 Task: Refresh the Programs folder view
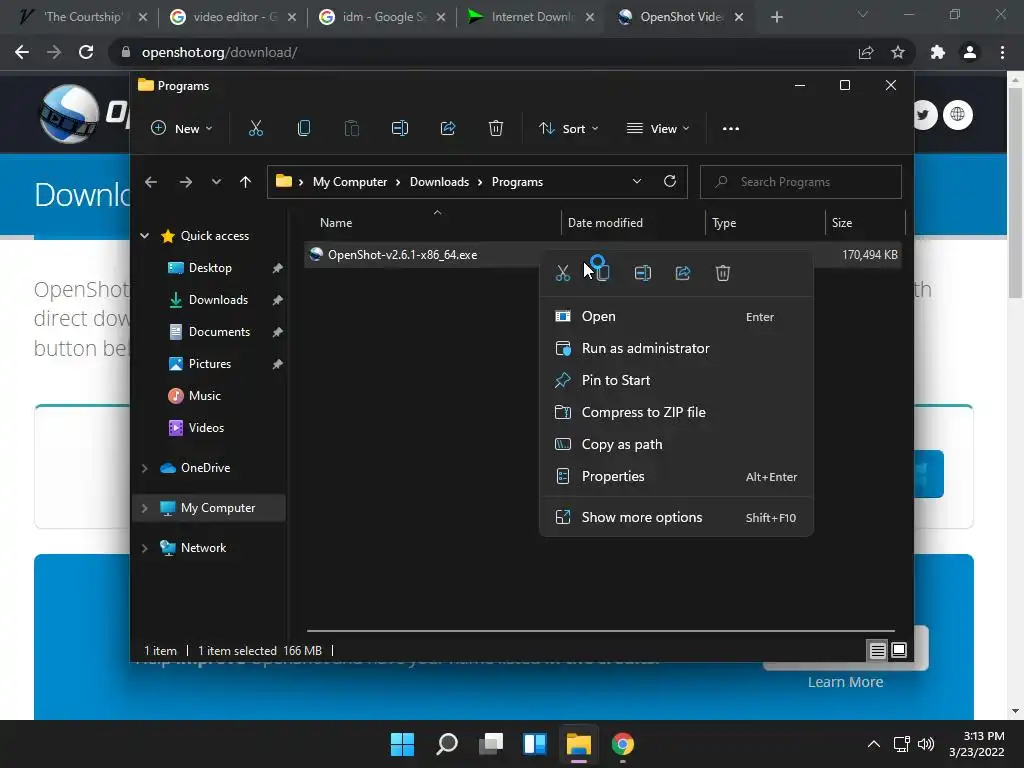coord(669,182)
